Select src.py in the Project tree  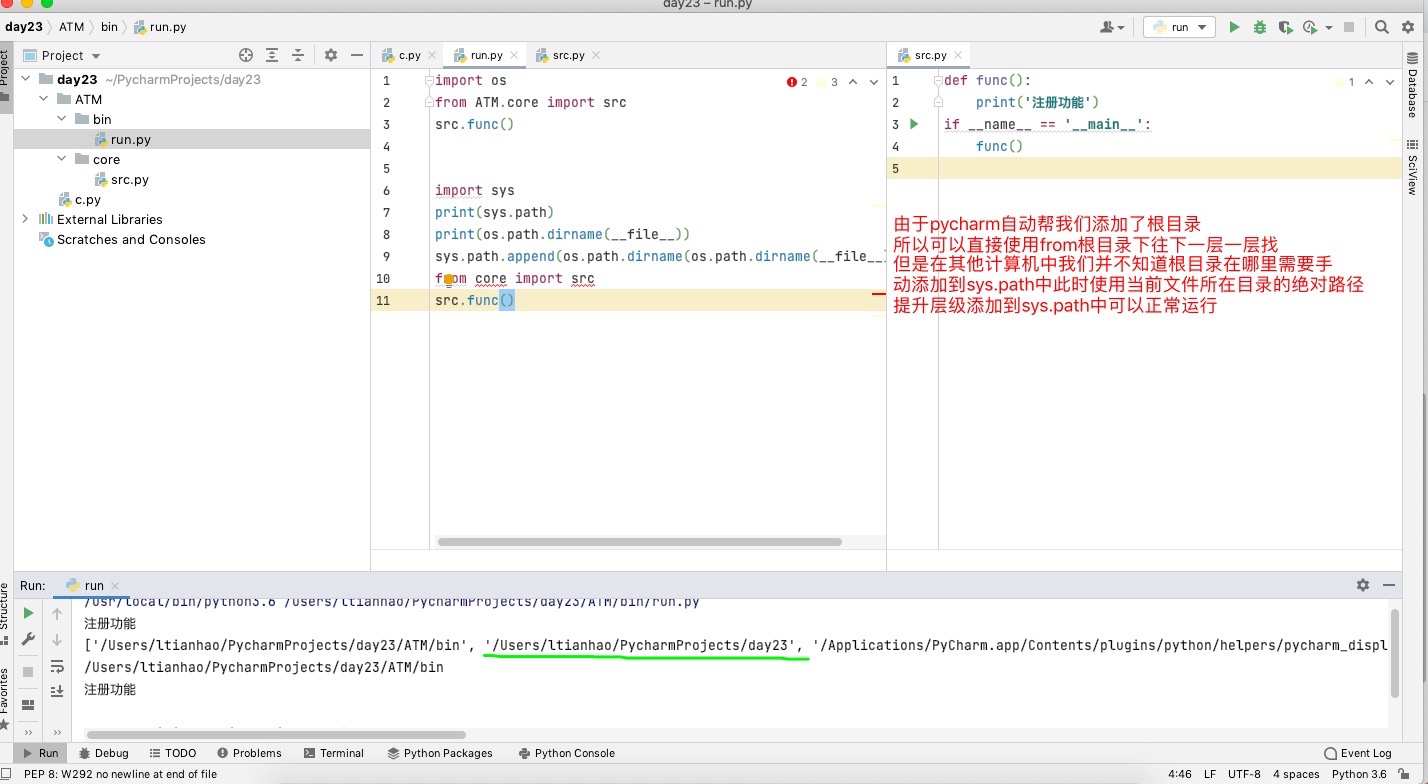129,180
